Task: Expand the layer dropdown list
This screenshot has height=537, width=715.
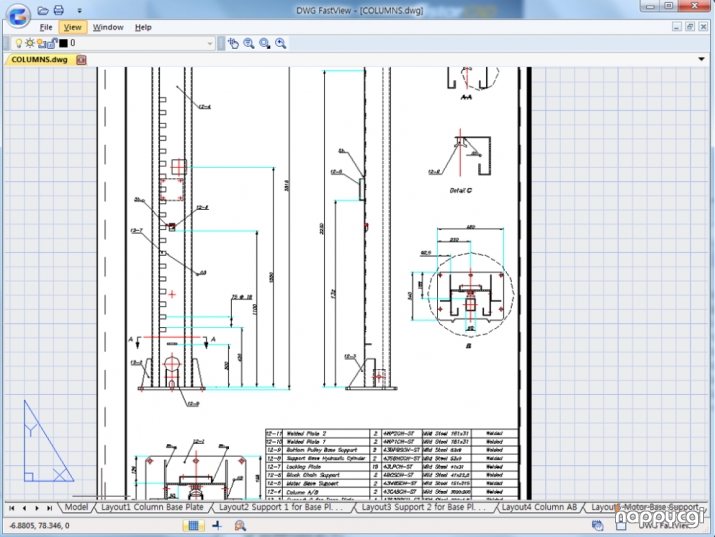Action: tap(210, 44)
